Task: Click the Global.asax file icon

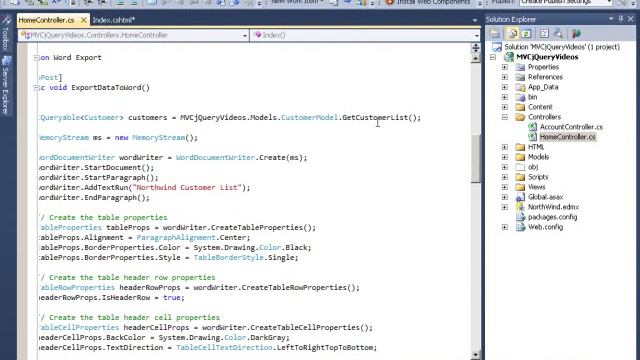Action: (x=520, y=197)
